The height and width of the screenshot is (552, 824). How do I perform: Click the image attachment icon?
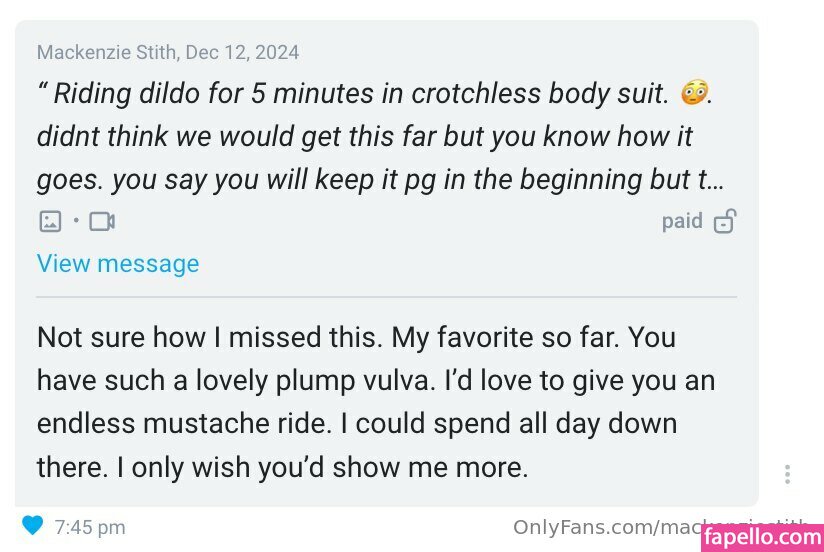pos(48,221)
